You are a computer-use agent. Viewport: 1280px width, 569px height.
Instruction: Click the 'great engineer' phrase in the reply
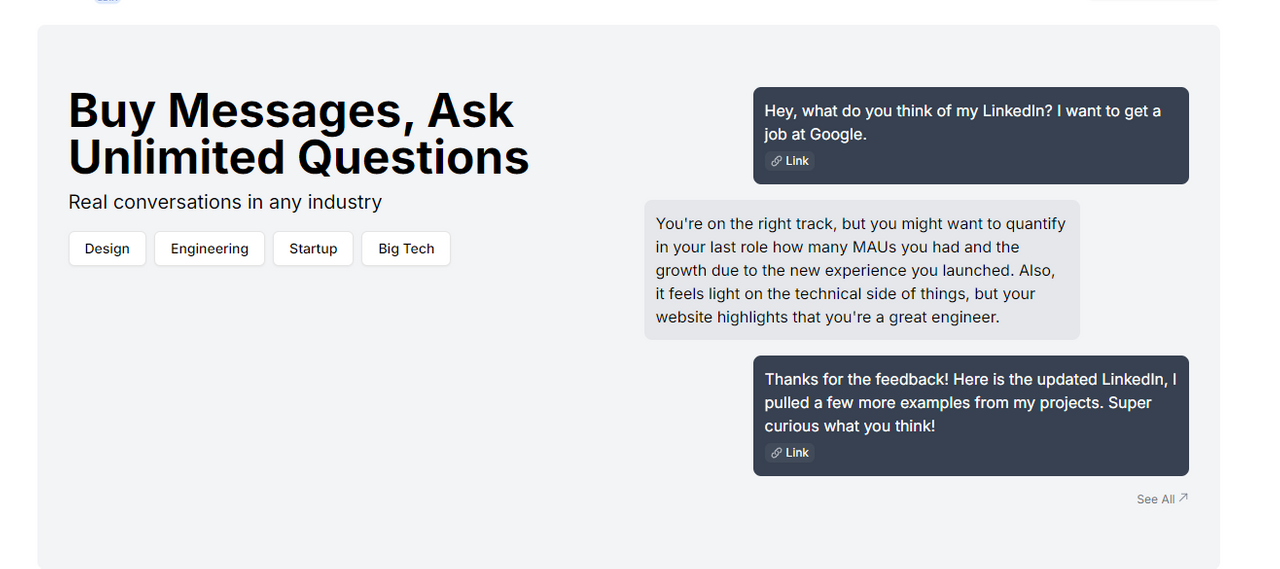click(943, 317)
